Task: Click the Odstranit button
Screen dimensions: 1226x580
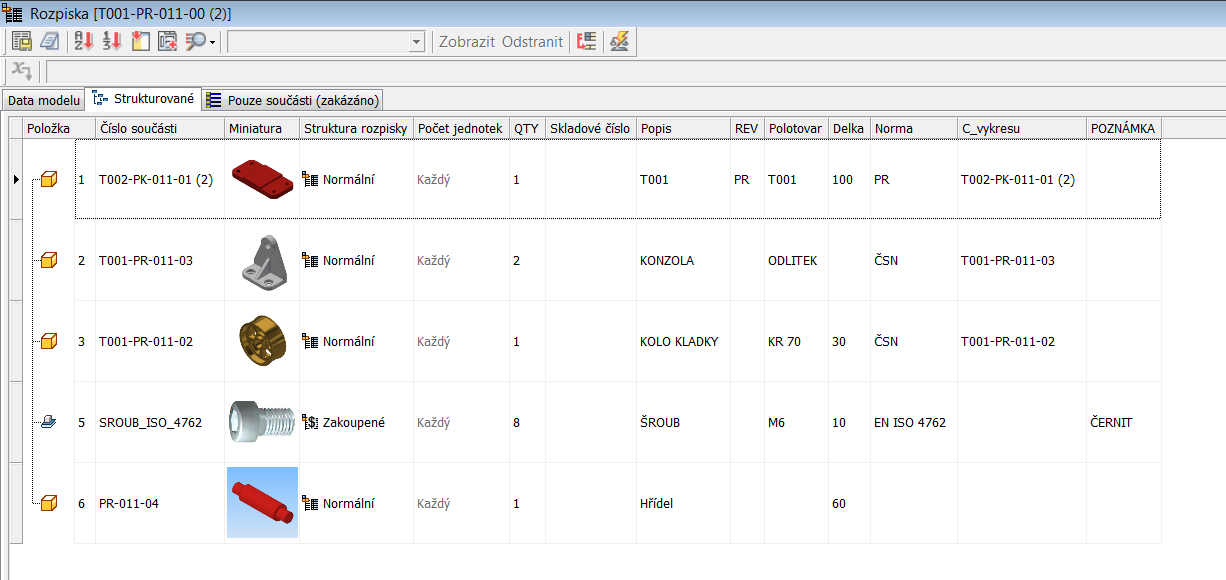Action: (532, 42)
